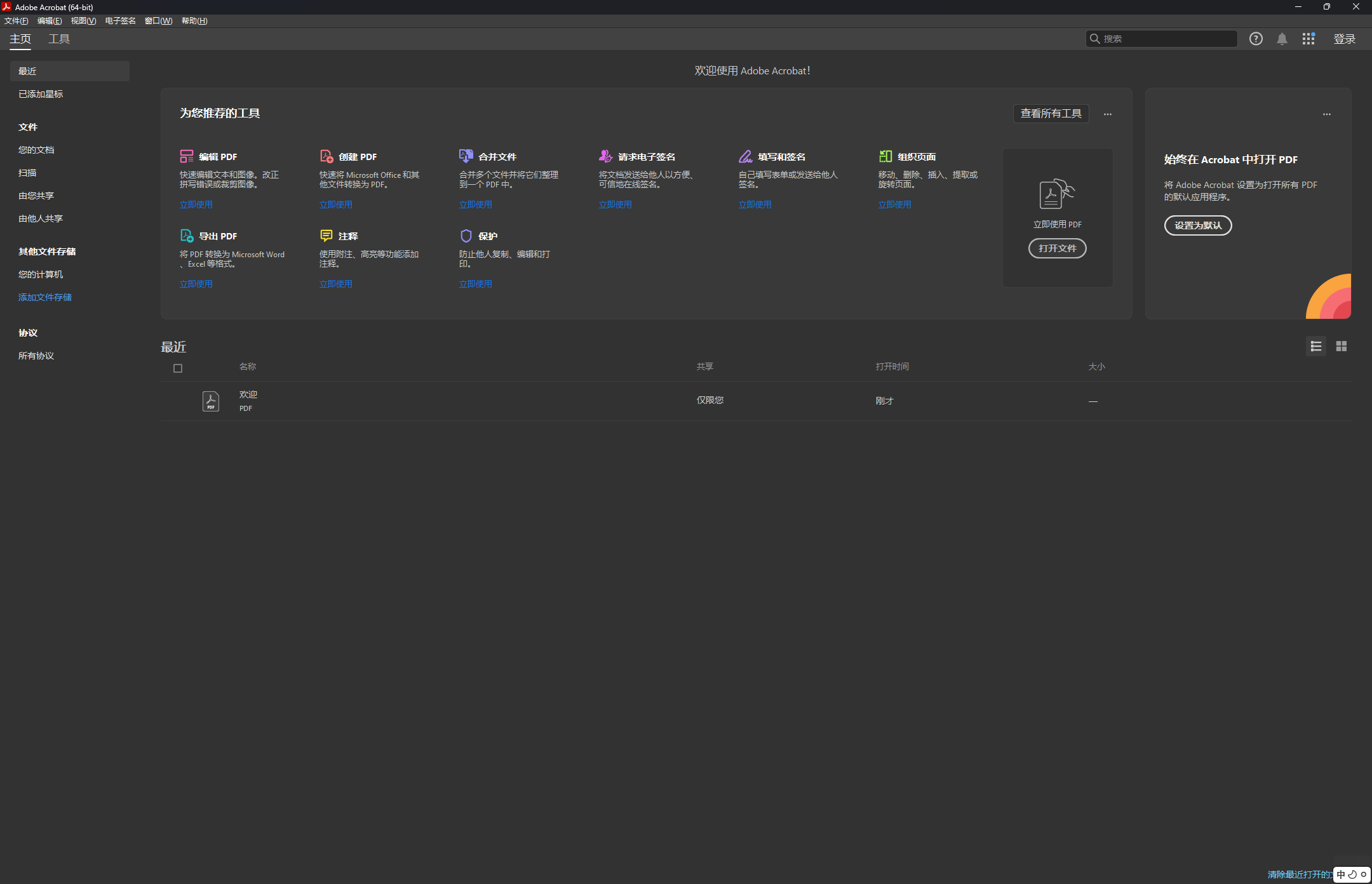Open the apps grid icon
1372x884 pixels.
[x=1308, y=39]
